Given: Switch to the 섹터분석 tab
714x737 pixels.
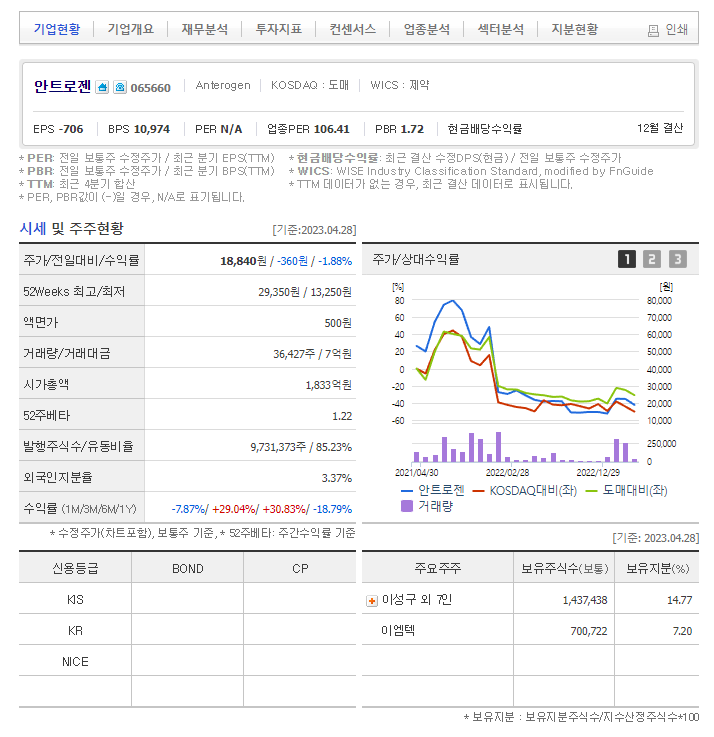Looking at the screenshot, I should [501, 29].
